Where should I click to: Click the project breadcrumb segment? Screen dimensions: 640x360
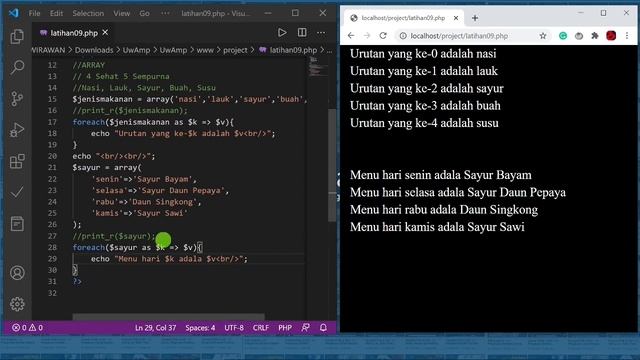coord(235,50)
